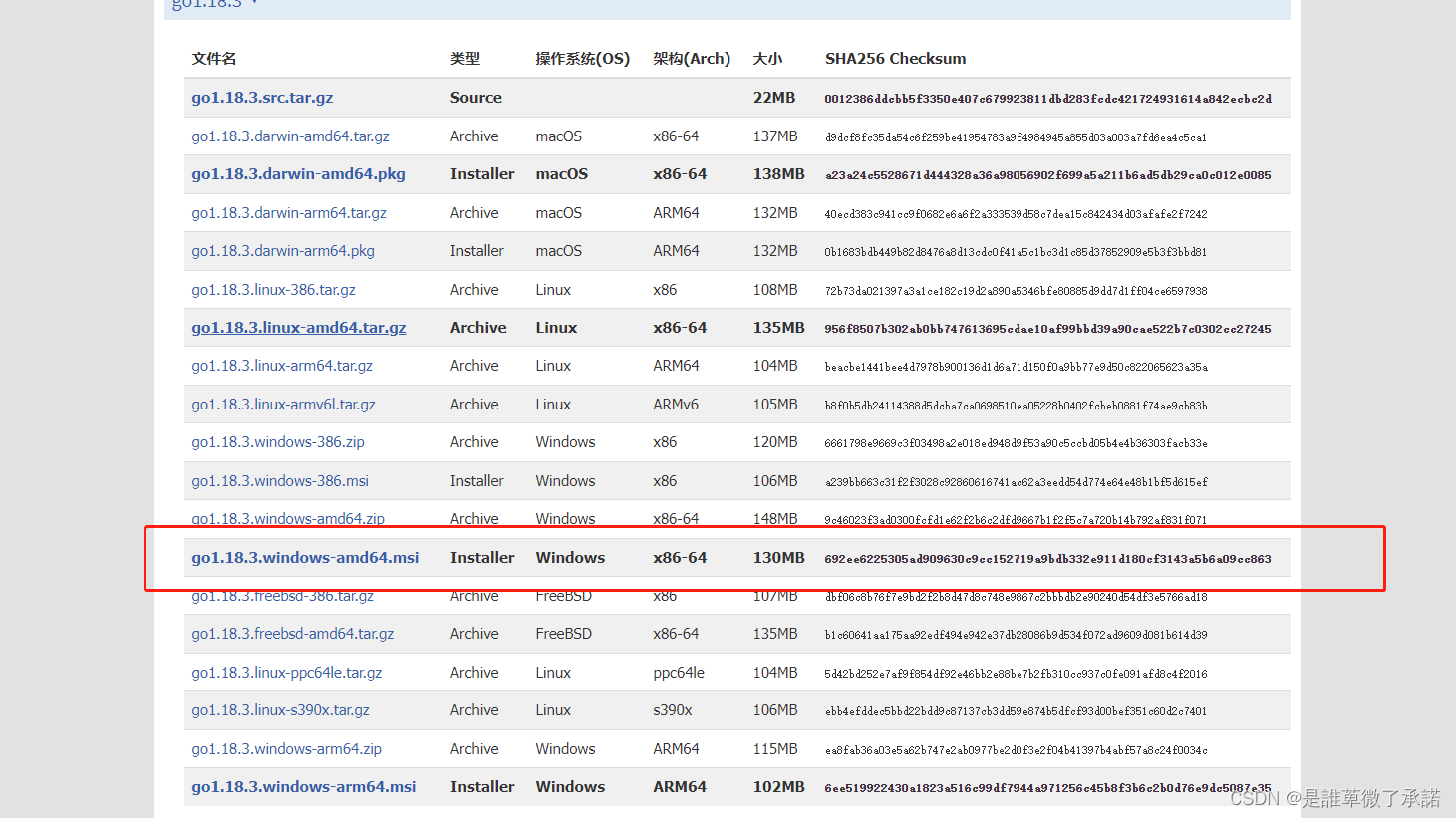Open the go1.18.3.src.tar.gz download link
1456x818 pixels.
[262, 98]
